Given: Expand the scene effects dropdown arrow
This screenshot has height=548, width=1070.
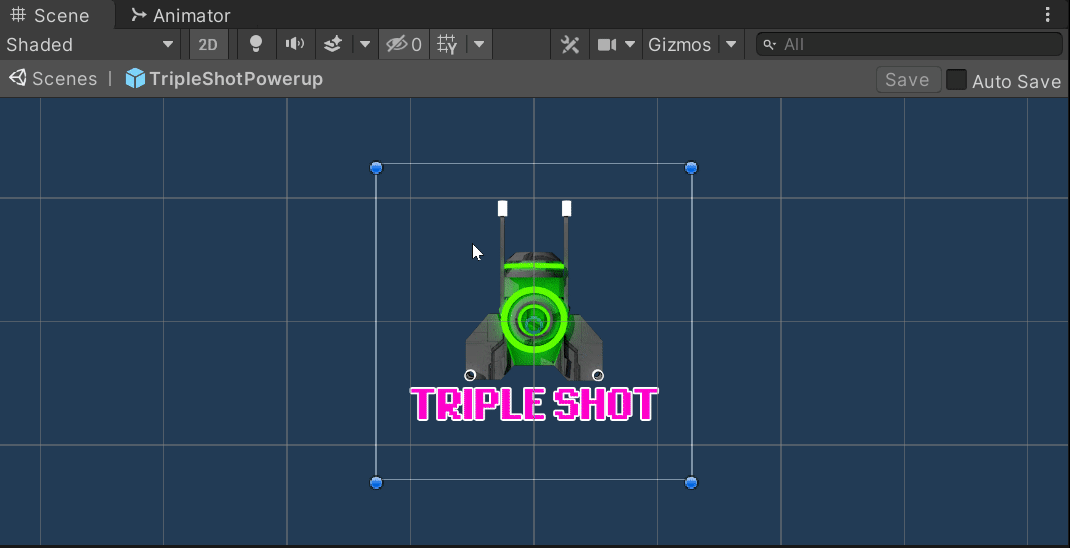Looking at the screenshot, I should (x=364, y=44).
